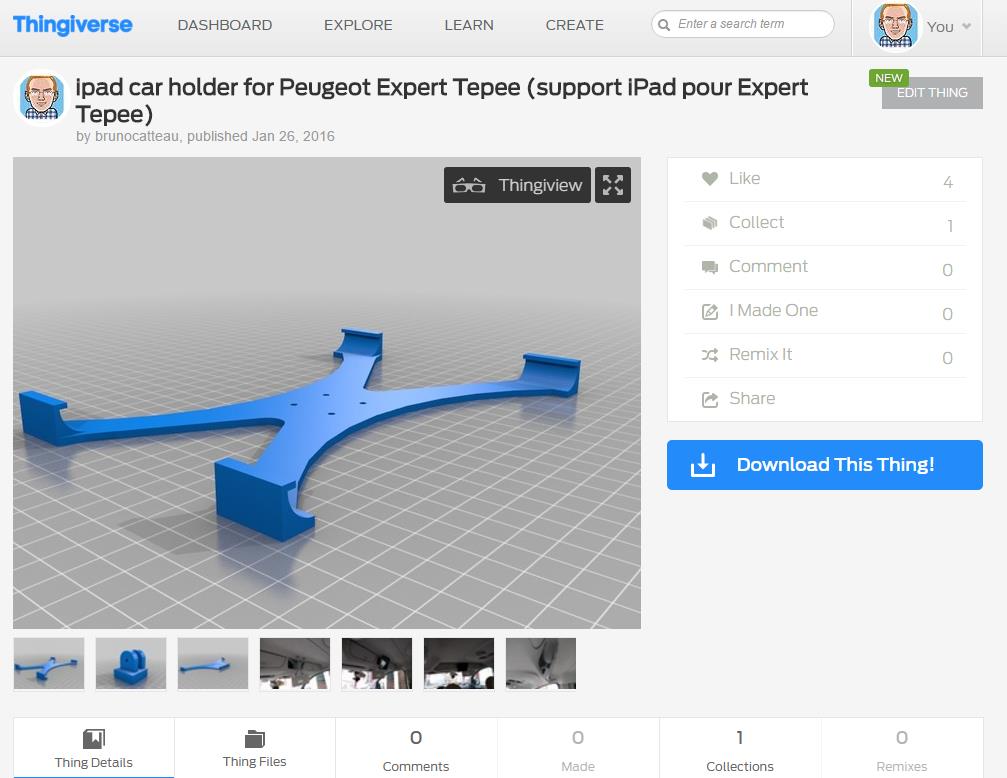
Task: Click the like count 4
Action: coord(947,182)
